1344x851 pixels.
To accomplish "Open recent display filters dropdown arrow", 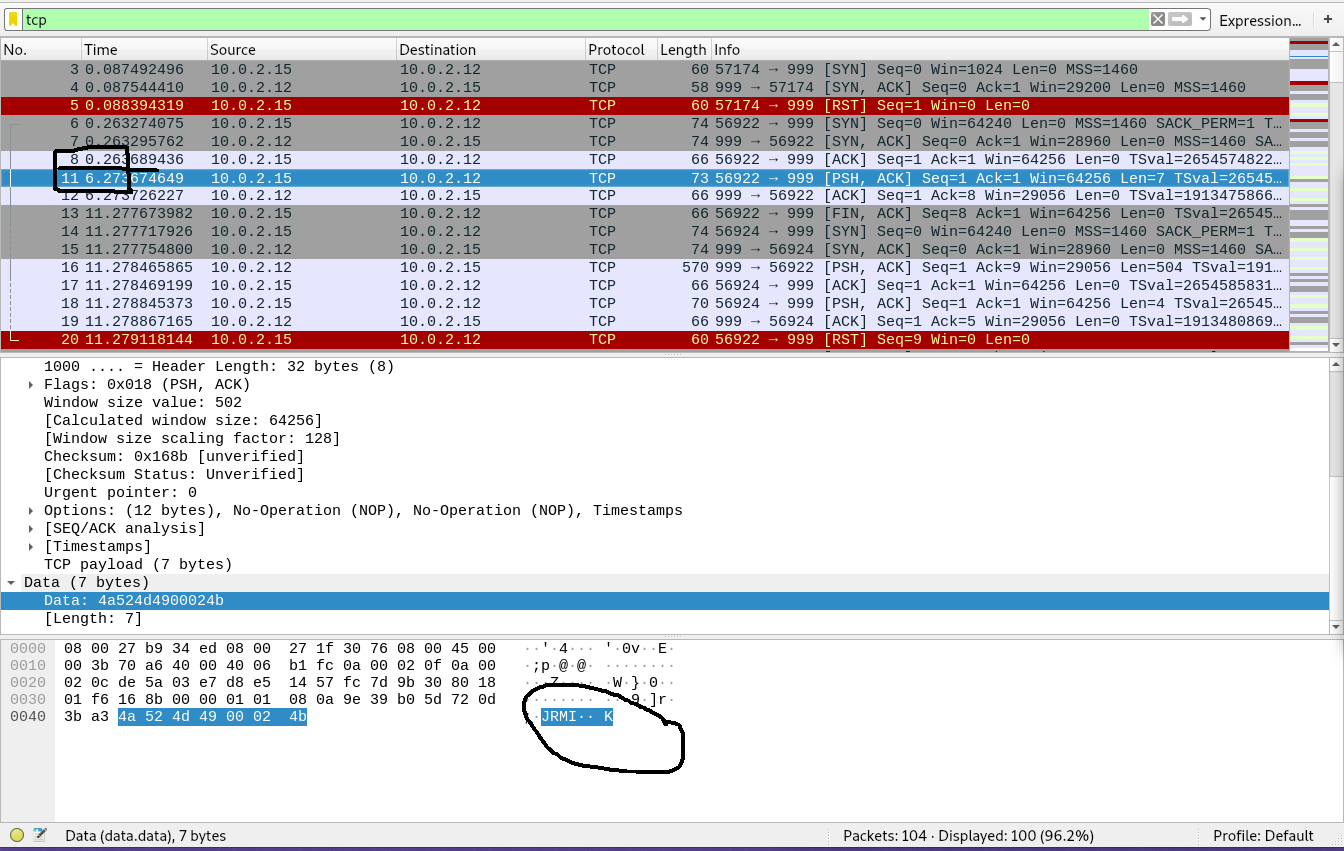I will click(x=1202, y=19).
